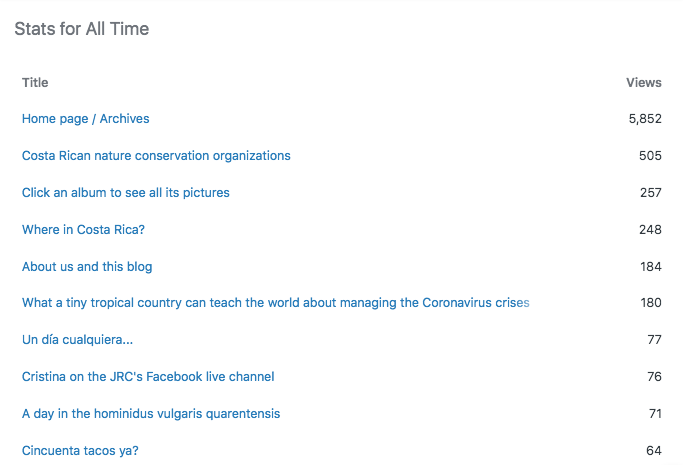Open the Where in Costa Rica? page
The image size is (683, 465).
[83, 229]
